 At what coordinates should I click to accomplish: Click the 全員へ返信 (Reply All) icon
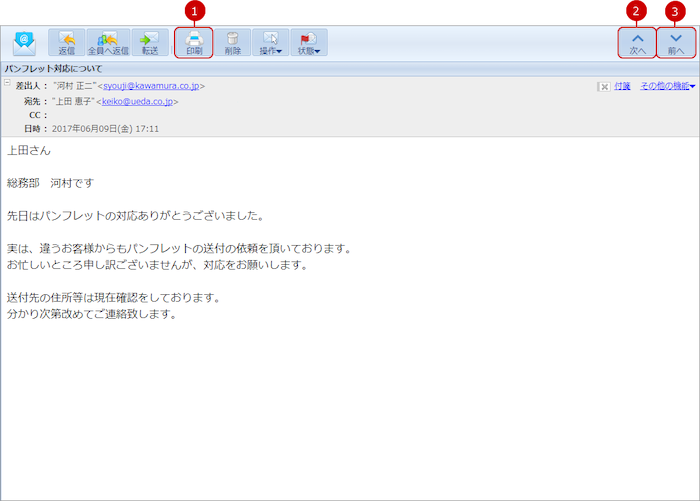point(108,42)
